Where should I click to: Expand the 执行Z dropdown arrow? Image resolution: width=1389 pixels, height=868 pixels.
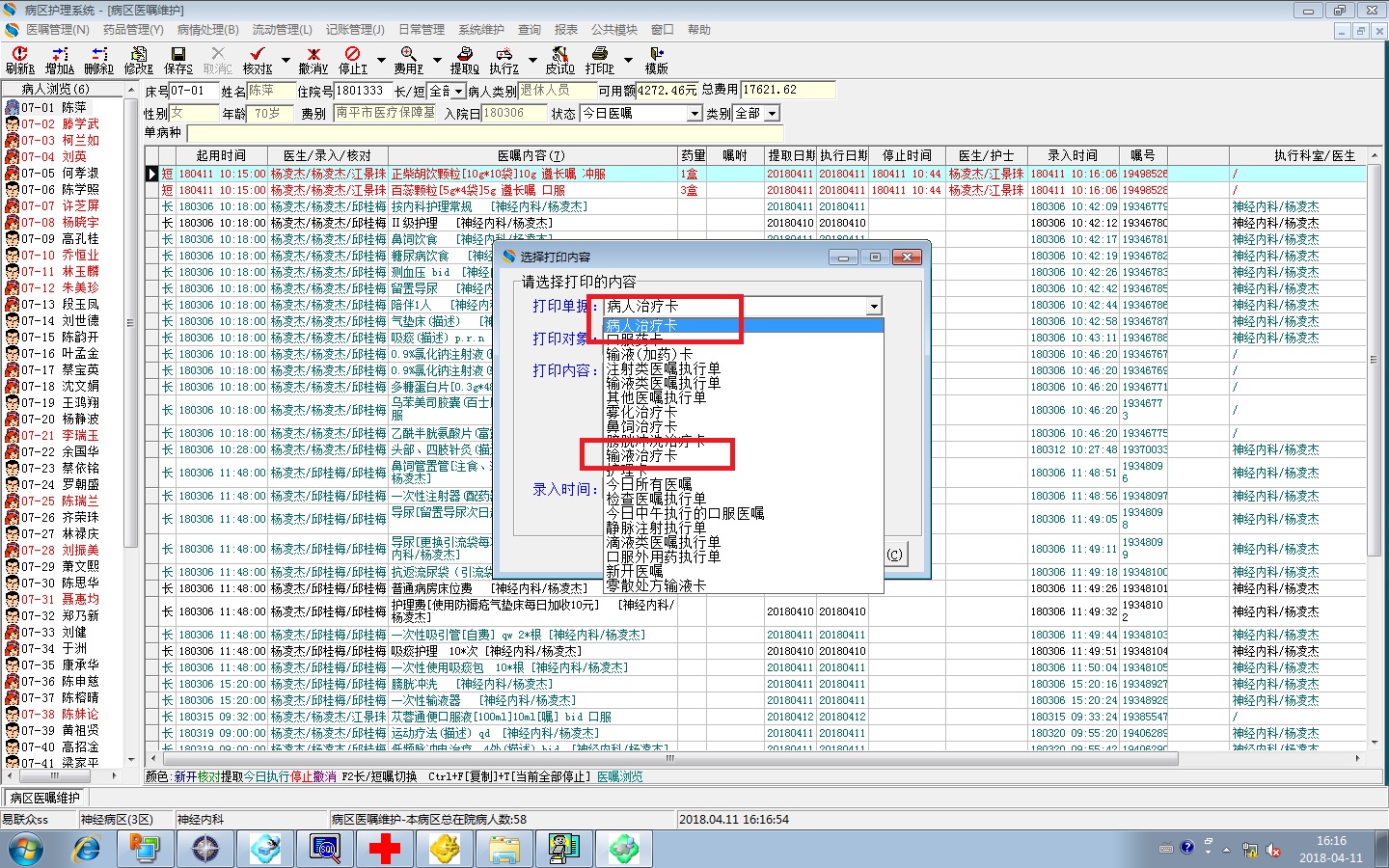[532, 60]
